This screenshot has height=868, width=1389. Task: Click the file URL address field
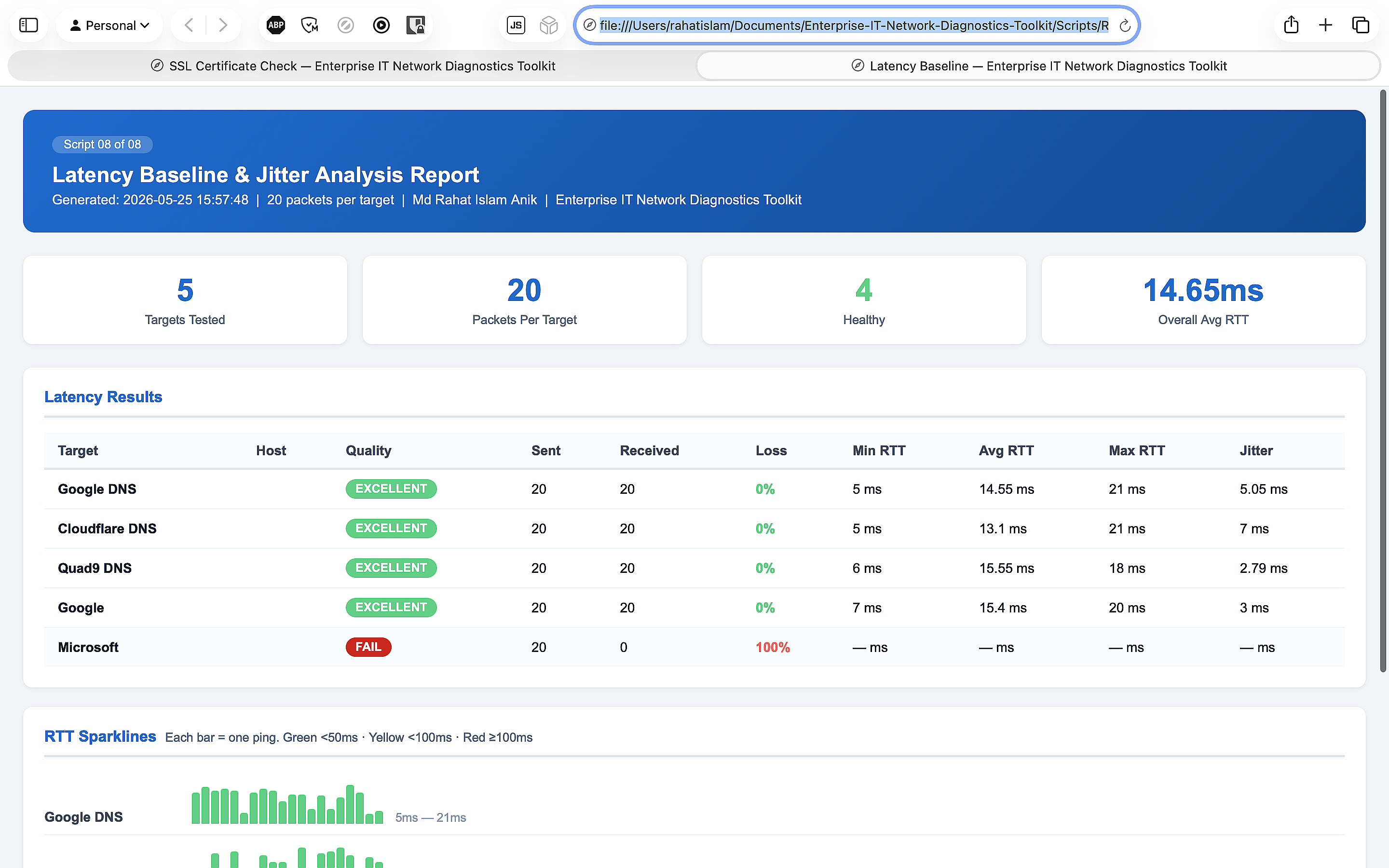click(854, 25)
